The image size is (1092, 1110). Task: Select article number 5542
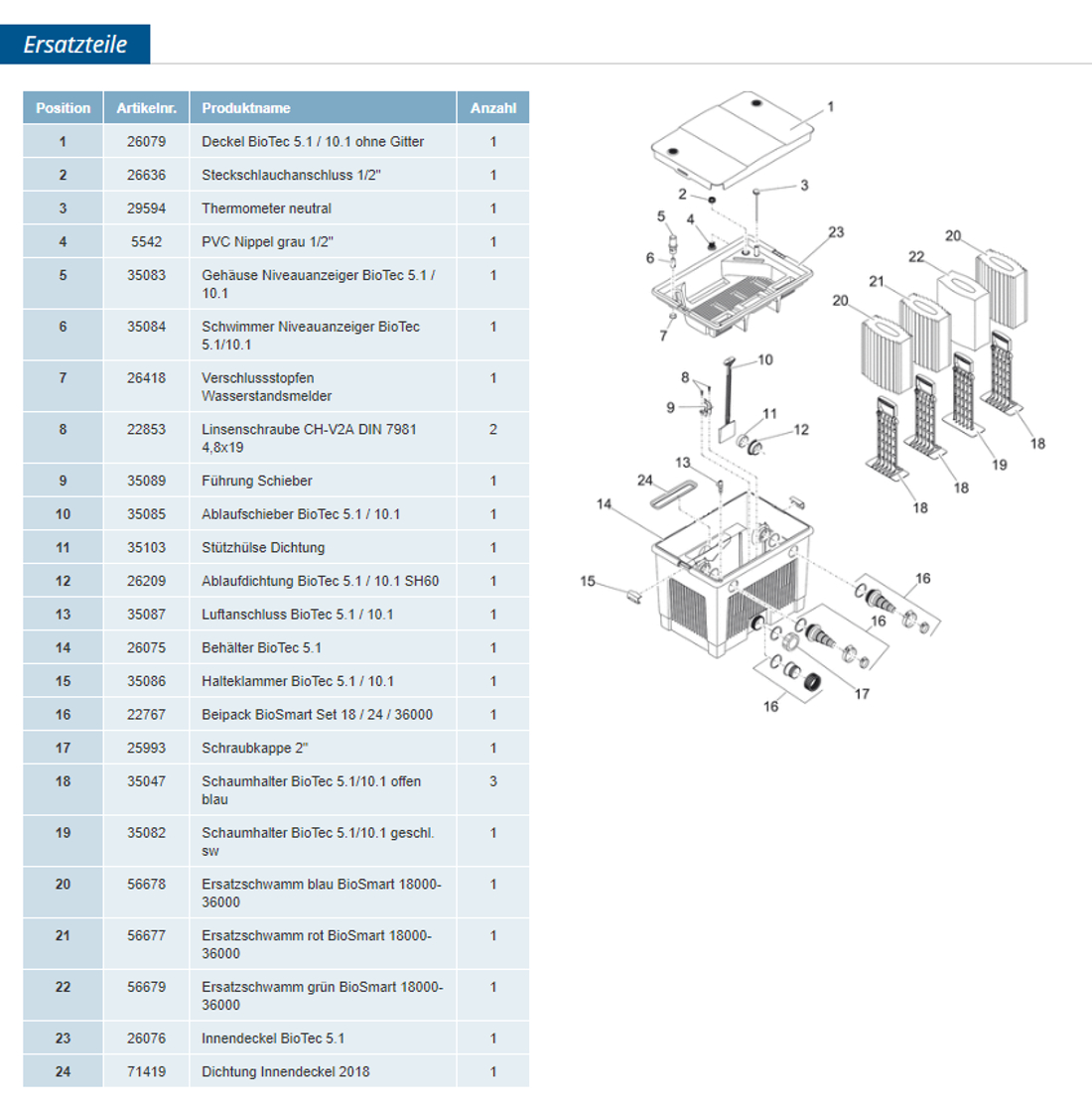147,241
